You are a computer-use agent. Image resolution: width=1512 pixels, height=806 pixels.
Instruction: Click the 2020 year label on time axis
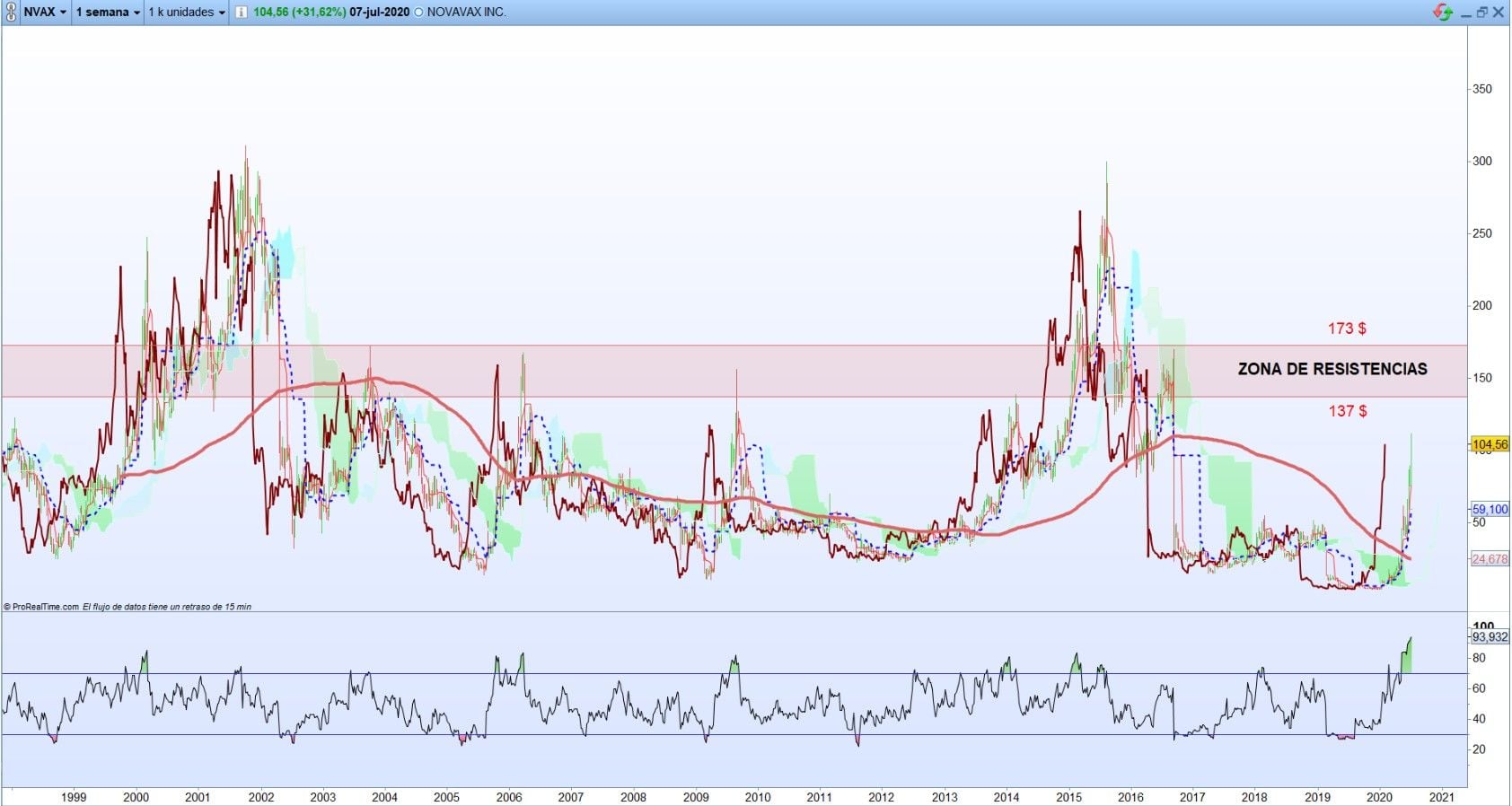click(x=1379, y=797)
